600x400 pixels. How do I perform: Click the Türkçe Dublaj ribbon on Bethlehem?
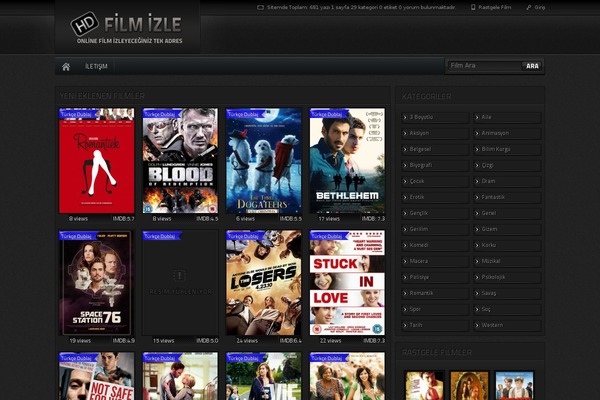[328, 114]
